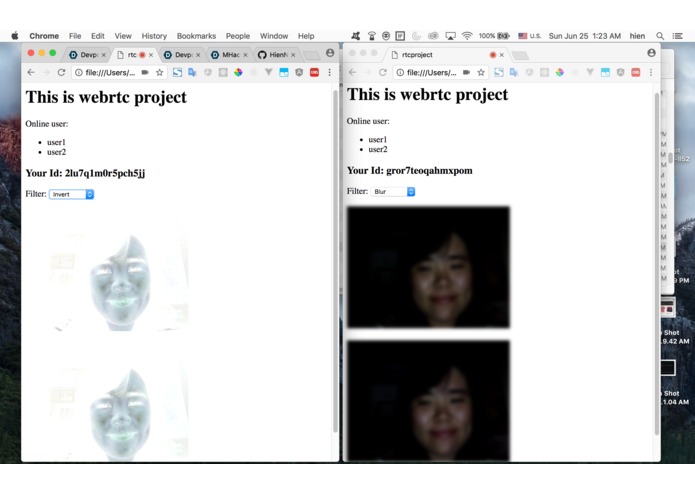Reload page in left Chrome window
Screen dimensions: 695x494
pyautogui.click(x=61, y=72)
